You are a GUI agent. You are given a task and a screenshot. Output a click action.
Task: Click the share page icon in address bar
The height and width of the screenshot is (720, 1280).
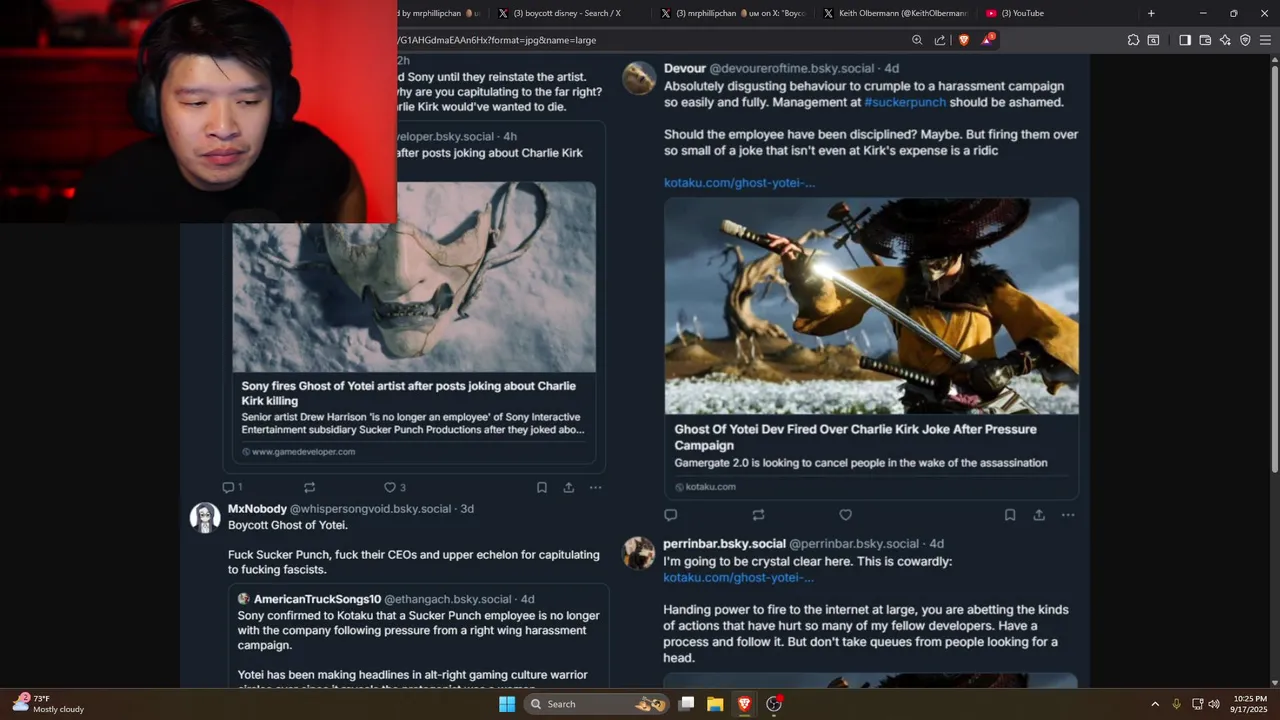940,40
